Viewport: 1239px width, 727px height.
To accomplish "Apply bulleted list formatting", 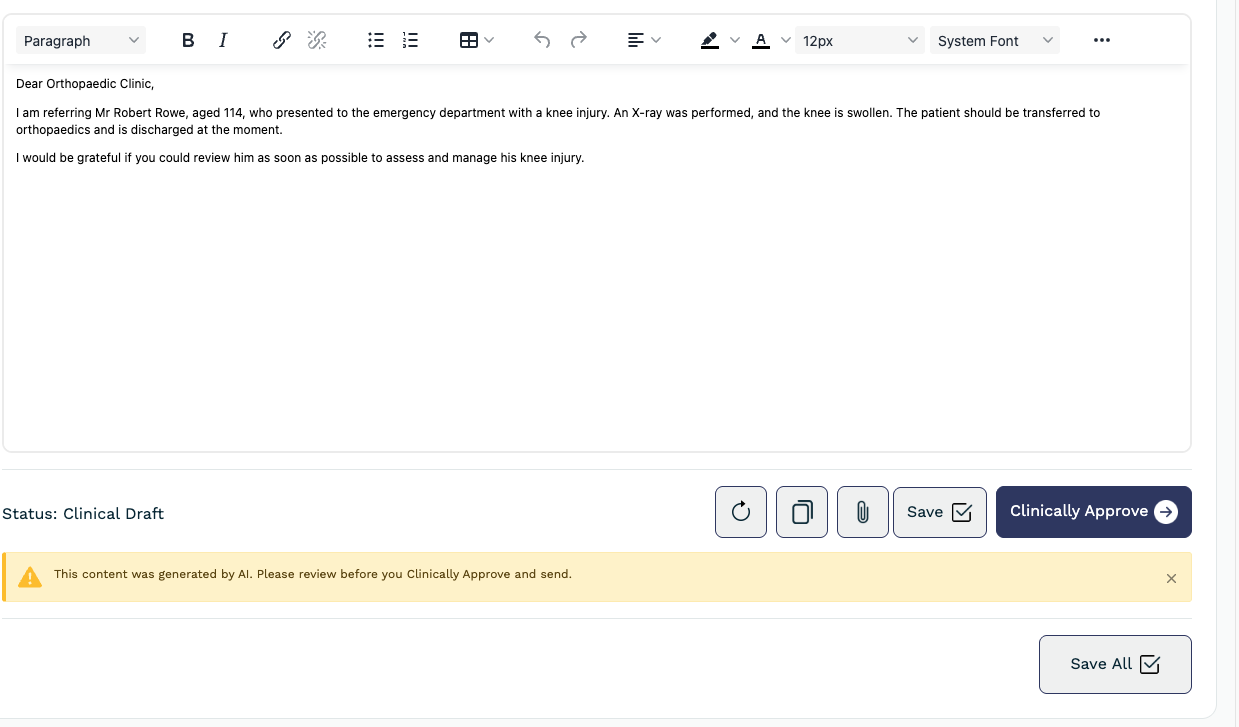I will coord(376,41).
